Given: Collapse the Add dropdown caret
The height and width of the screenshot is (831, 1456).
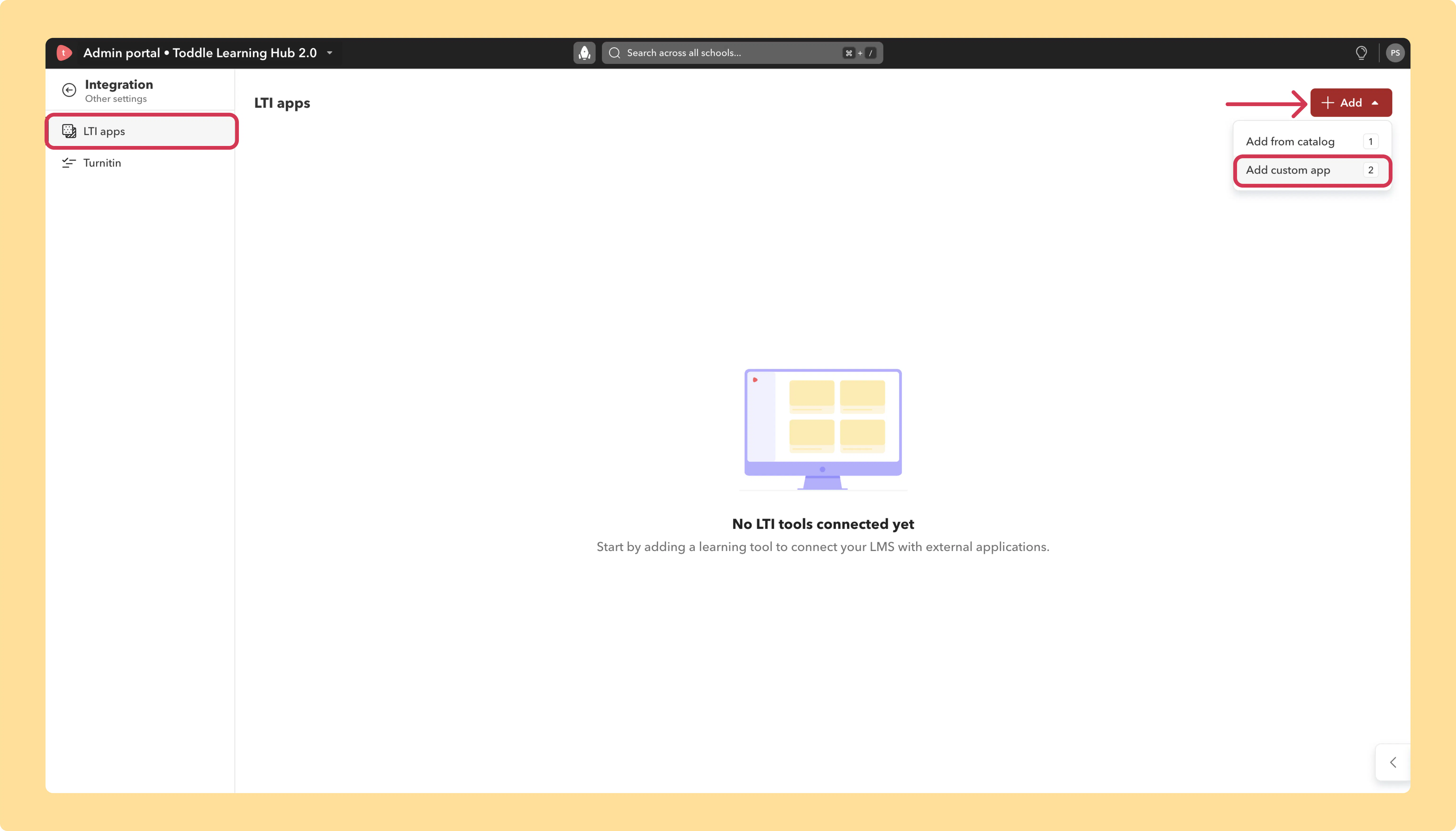Looking at the screenshot, I should click(1375, 103).
